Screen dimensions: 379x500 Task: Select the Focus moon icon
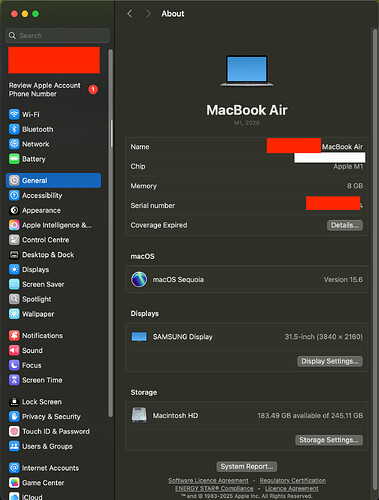[14, 365]
